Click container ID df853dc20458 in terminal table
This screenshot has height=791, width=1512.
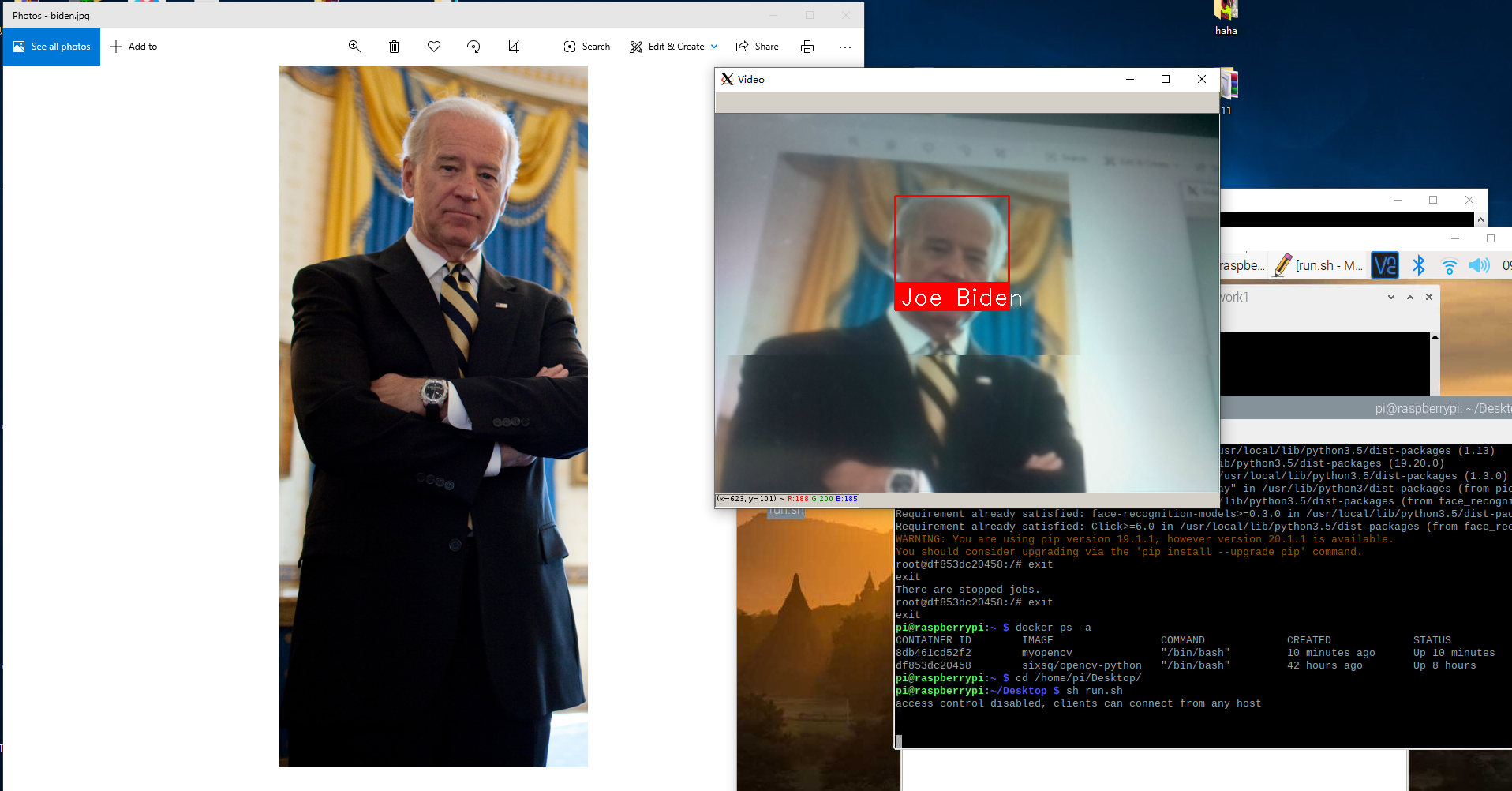934,665
